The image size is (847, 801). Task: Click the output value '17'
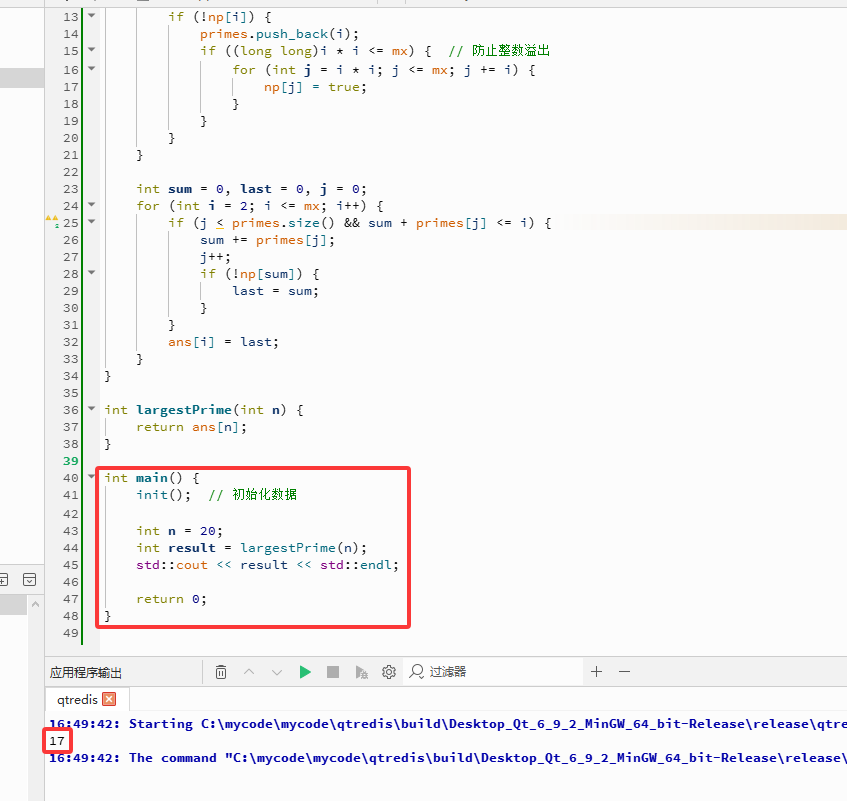point(57,741)
